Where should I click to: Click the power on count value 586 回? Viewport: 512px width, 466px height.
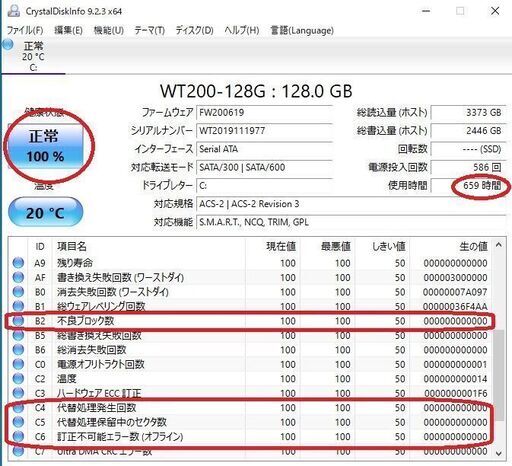[469, 167]
